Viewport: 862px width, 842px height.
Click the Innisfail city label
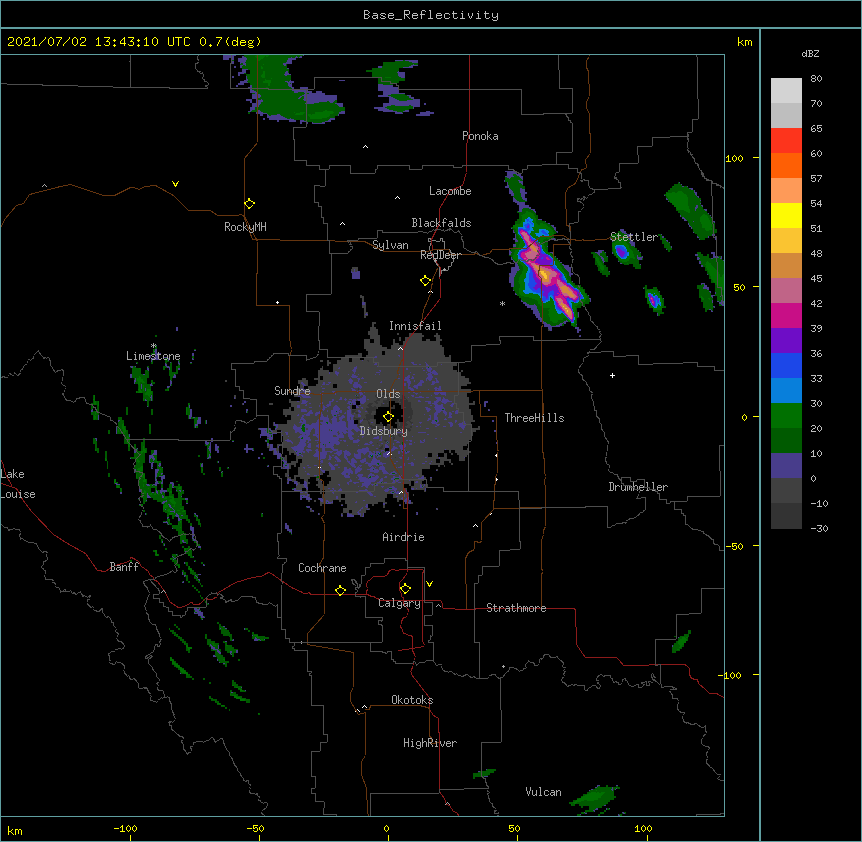(415, 326)
